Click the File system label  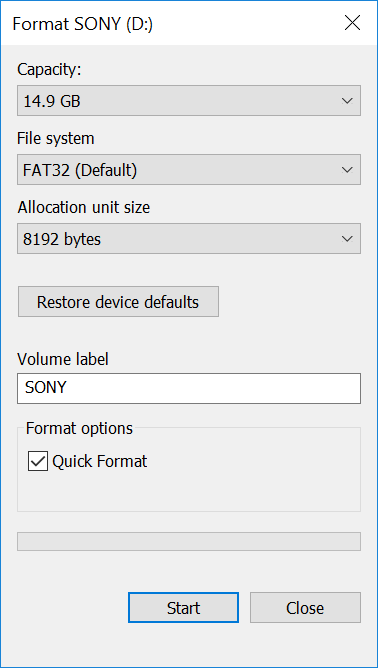tap(56, 138)
